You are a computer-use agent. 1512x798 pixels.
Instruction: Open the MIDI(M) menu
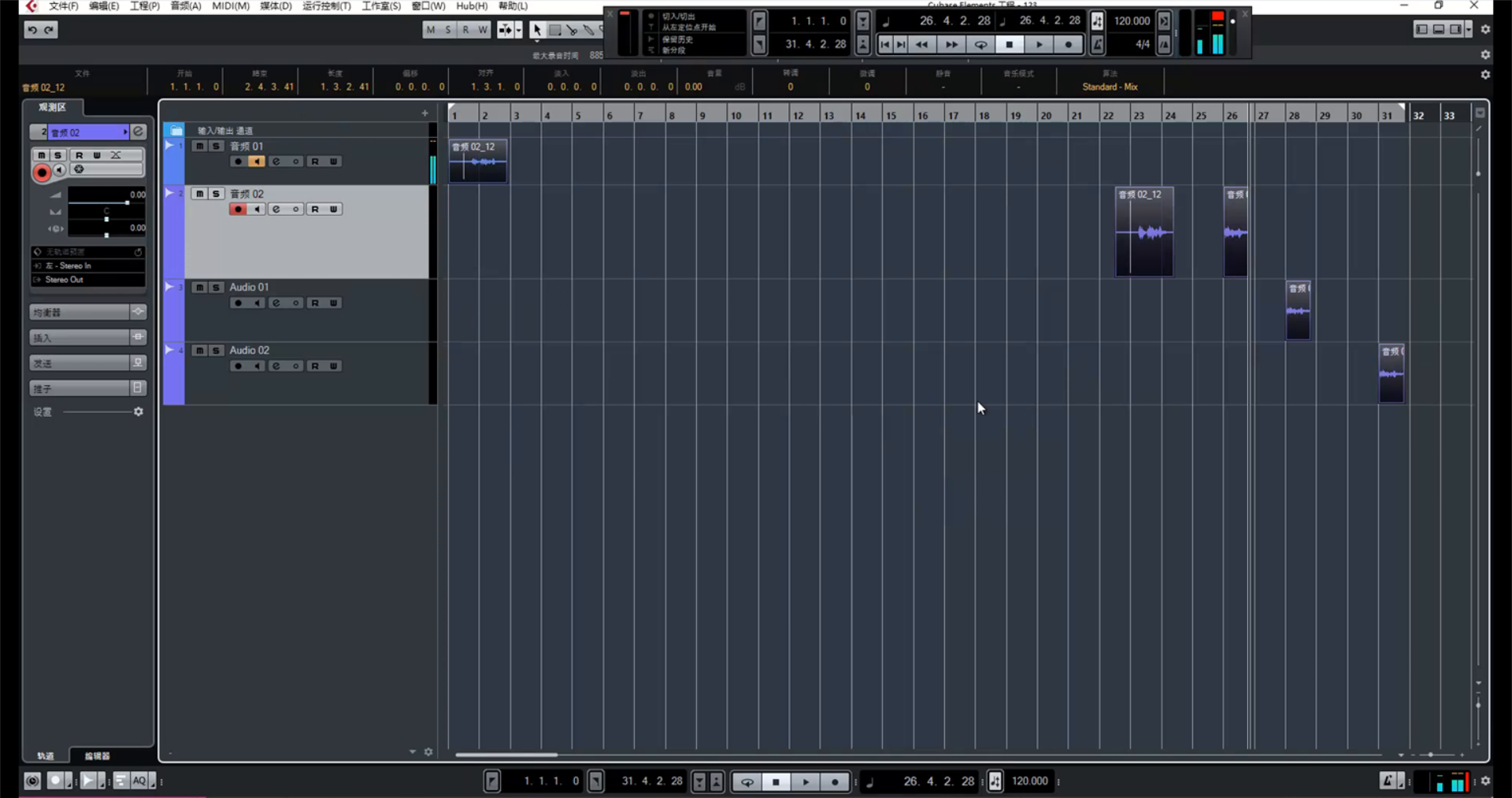(231, 6)
